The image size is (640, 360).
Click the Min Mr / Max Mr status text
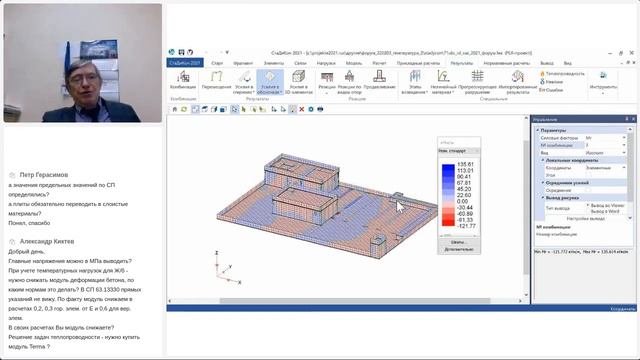(581, 252)
